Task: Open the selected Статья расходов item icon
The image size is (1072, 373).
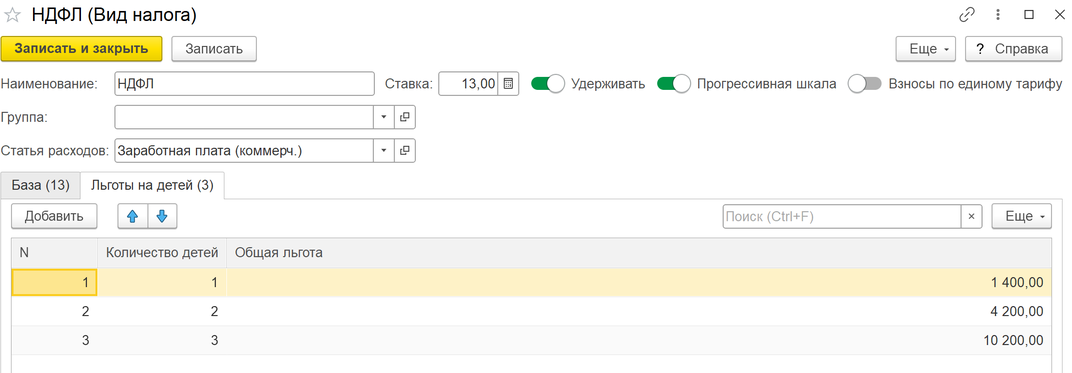Action: (404, 150)
